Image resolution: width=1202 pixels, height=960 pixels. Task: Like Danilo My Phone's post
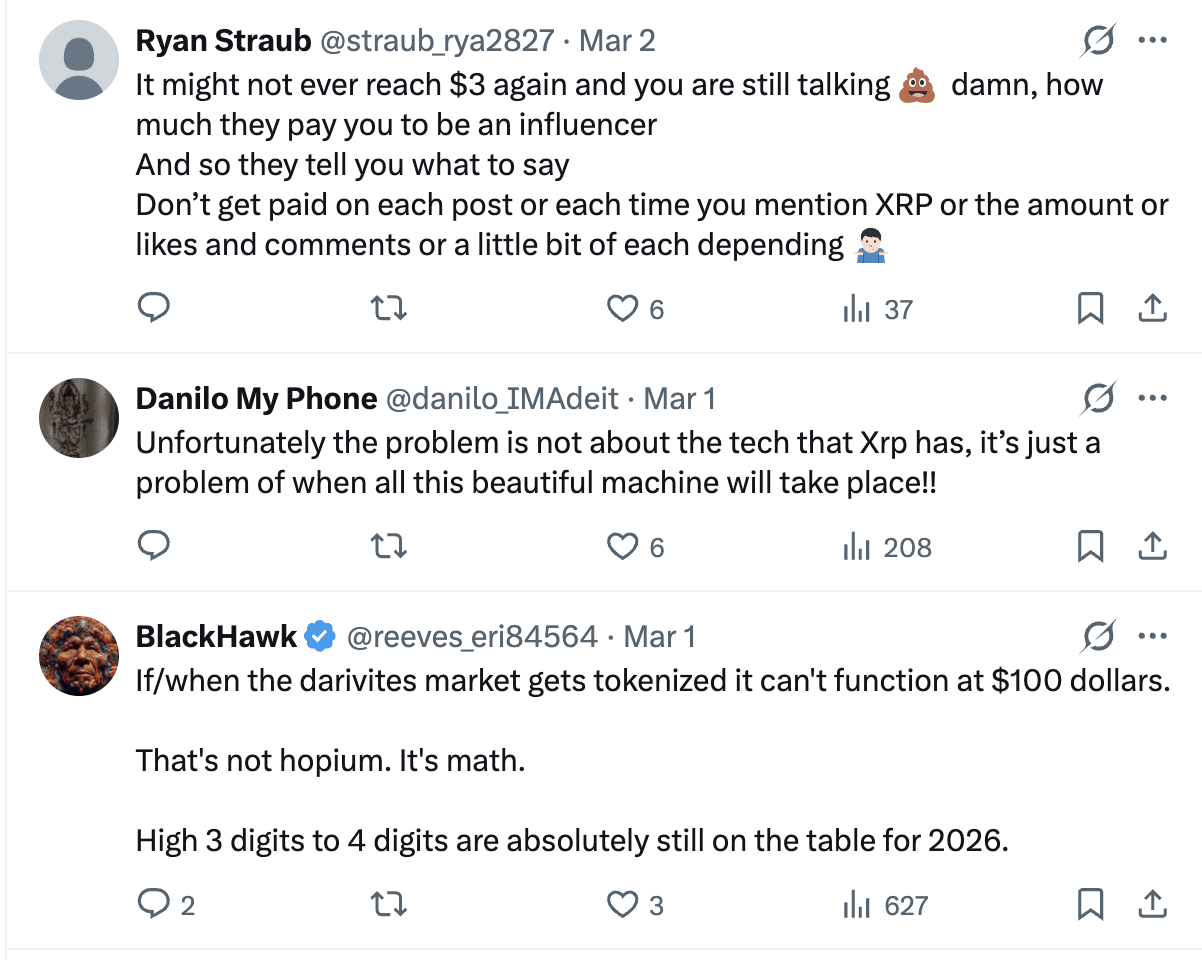point(623,546)
